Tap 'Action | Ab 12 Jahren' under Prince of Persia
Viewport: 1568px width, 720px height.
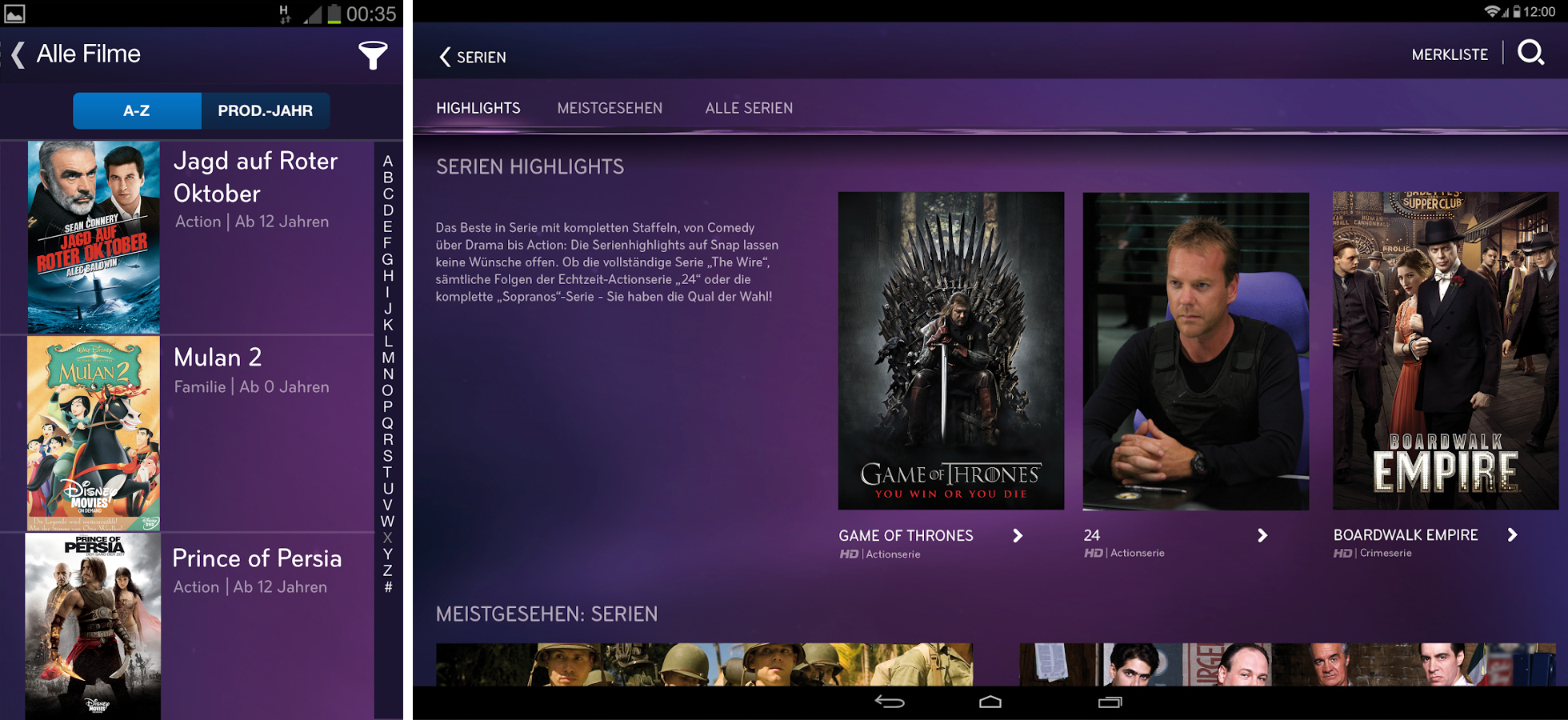coord(250,586)
